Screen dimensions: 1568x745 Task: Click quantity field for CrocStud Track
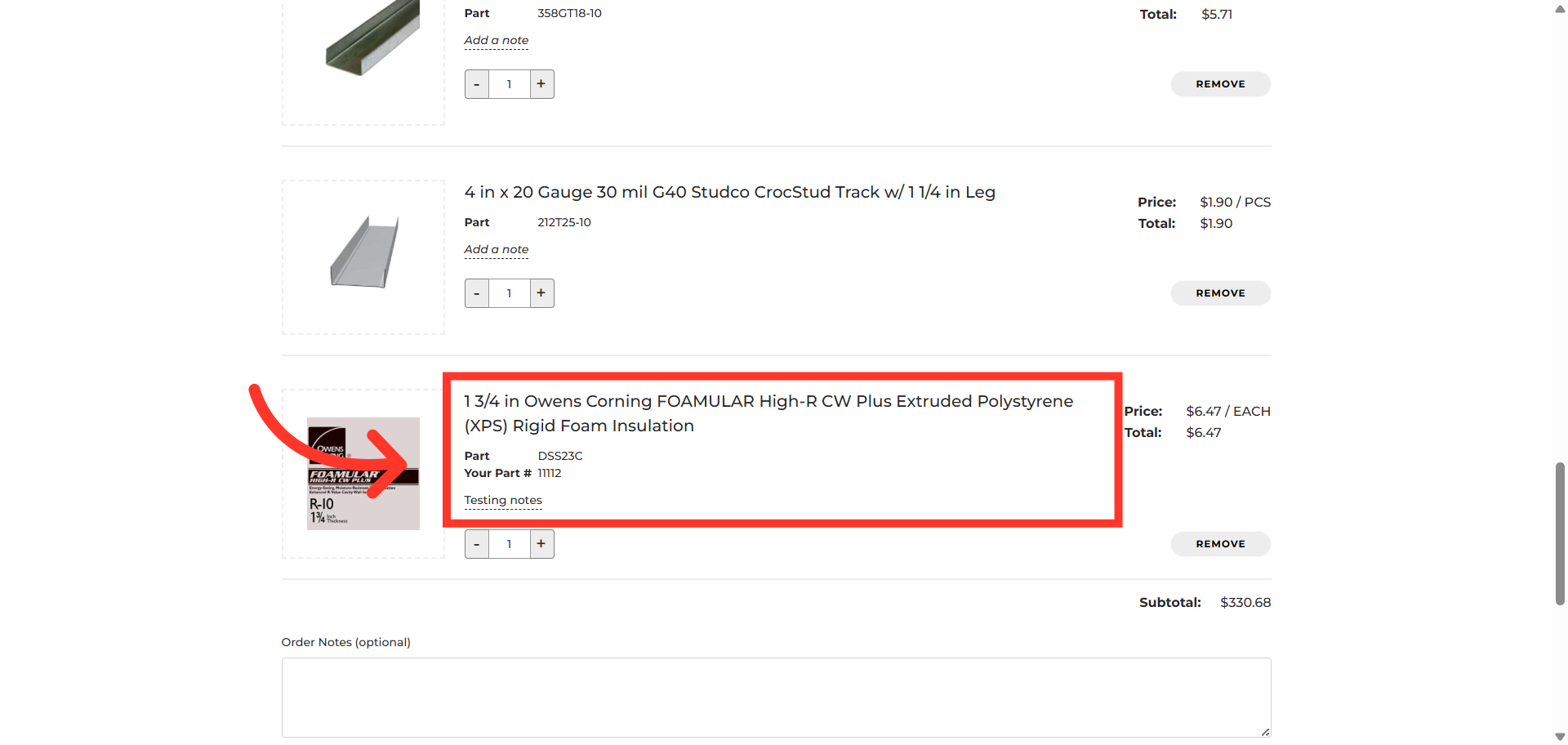pyautogui.click(x=510, y=293)
